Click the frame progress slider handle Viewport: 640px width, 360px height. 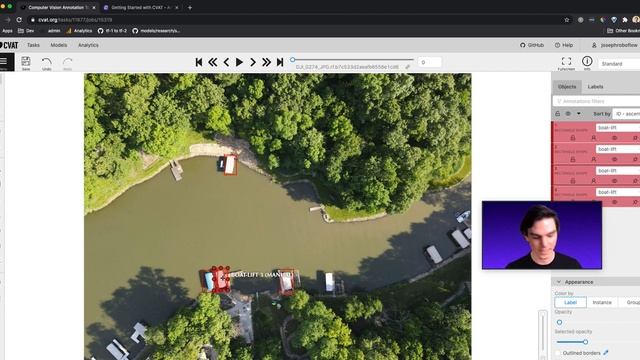(x=293, y=60)
